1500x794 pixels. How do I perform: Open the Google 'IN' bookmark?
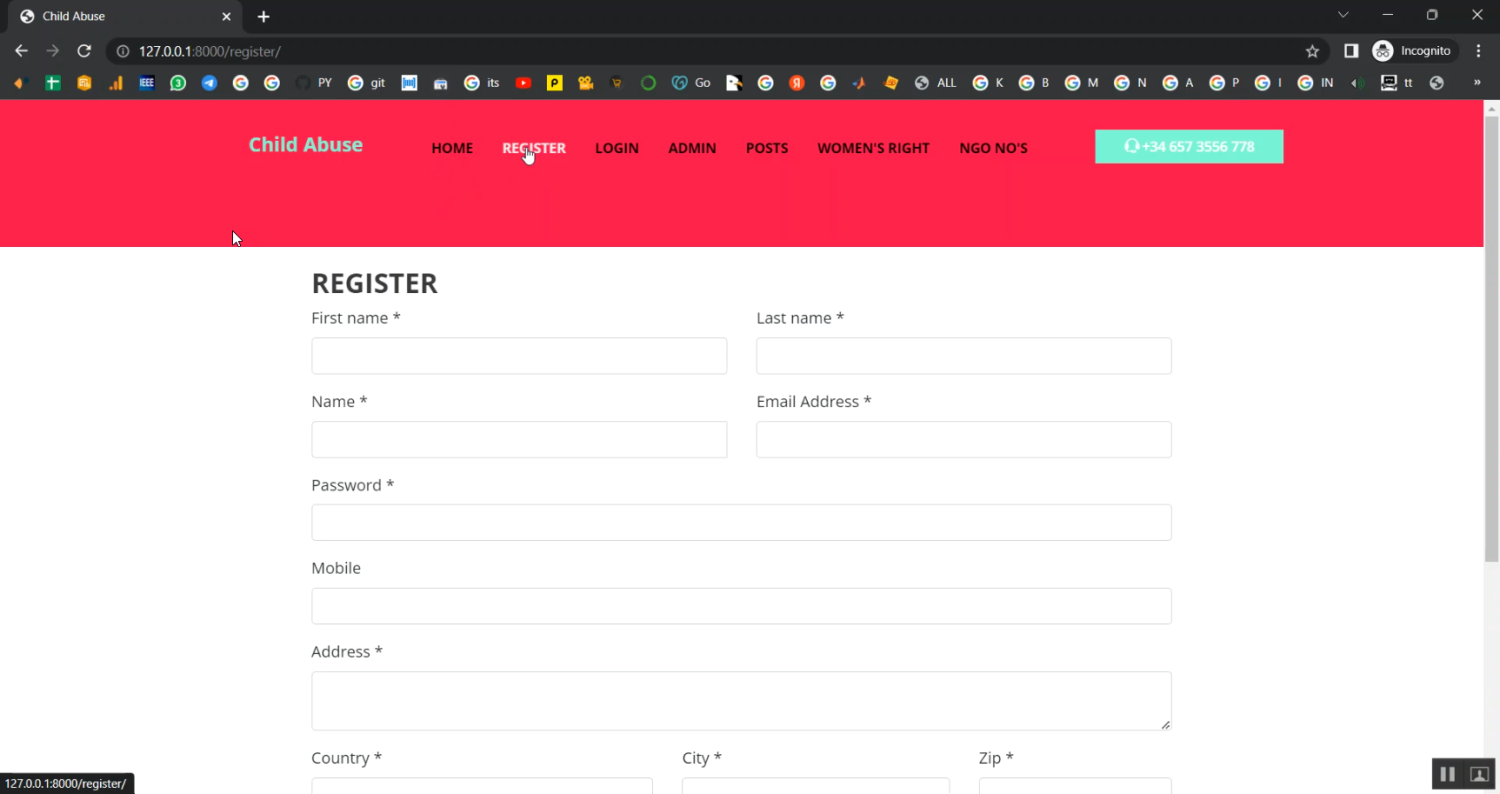(1316, 83)
